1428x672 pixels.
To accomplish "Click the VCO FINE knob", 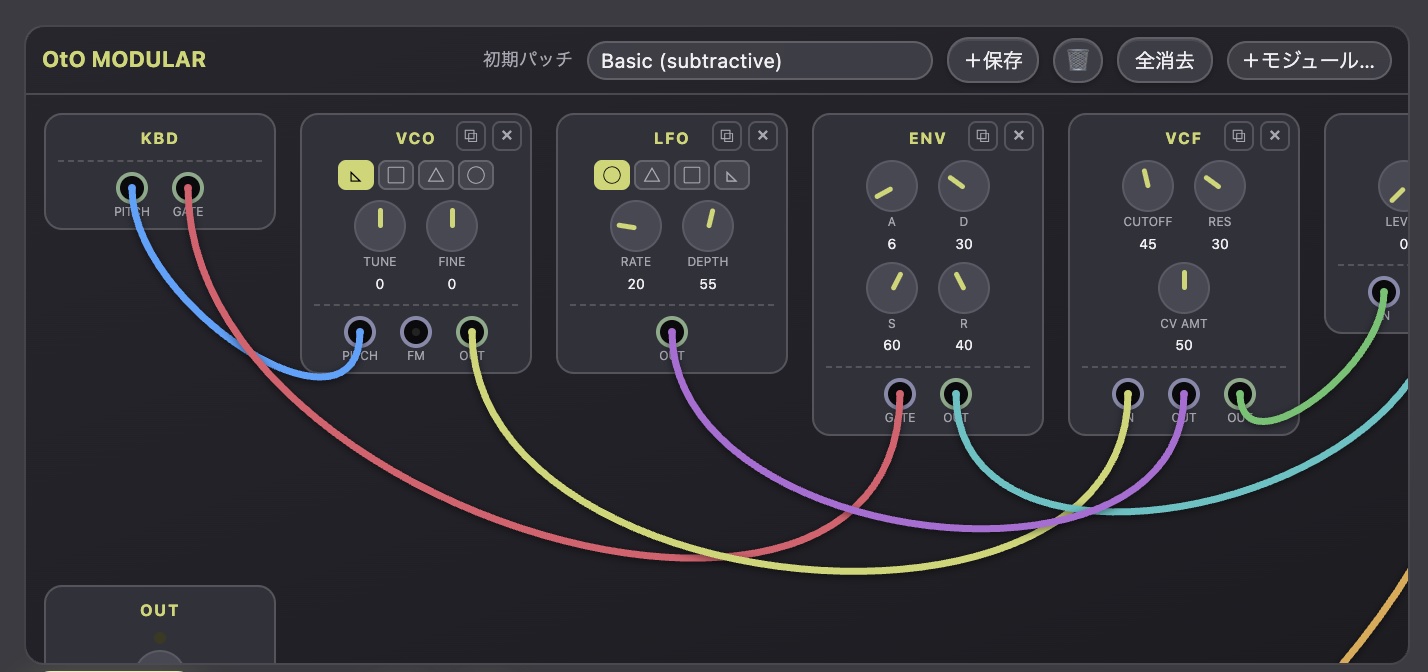I will point(452,226).
